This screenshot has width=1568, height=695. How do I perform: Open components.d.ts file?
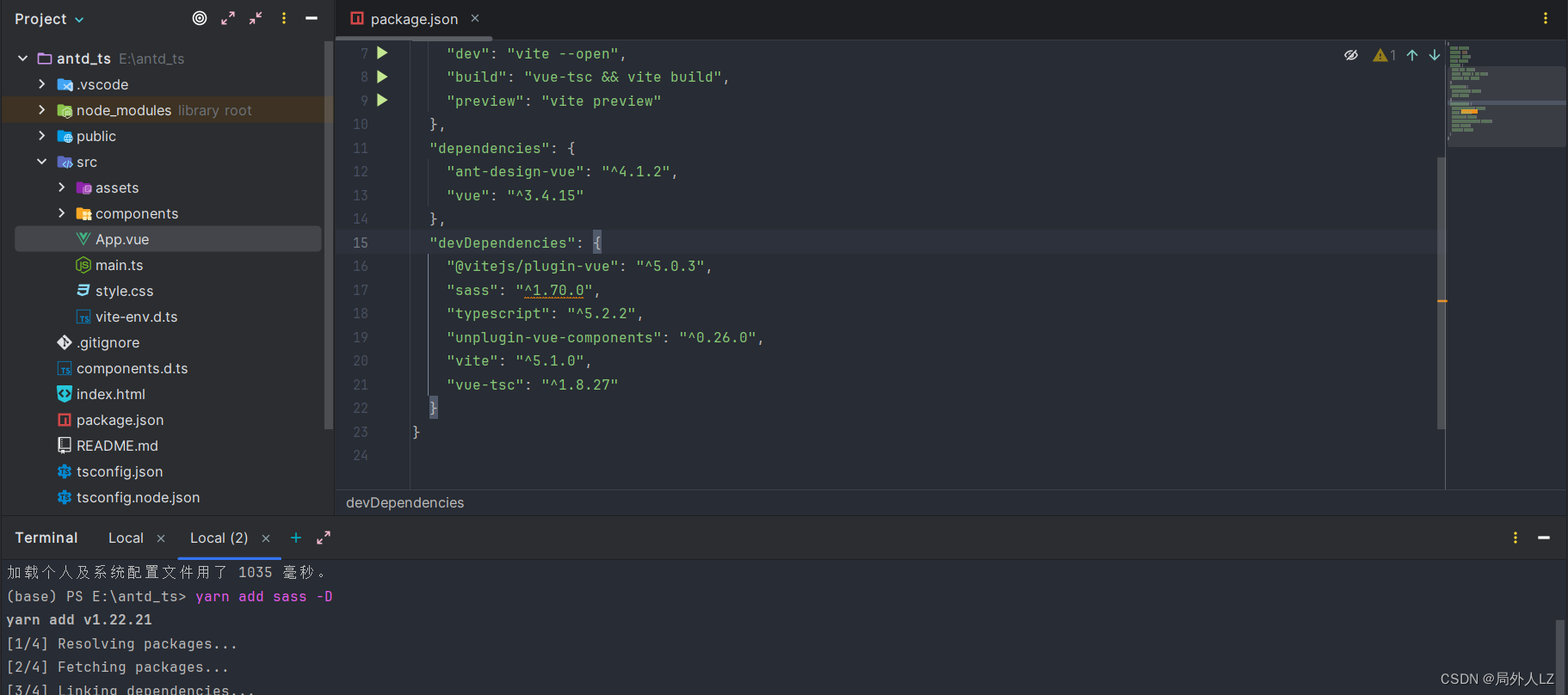click(132, 368)
